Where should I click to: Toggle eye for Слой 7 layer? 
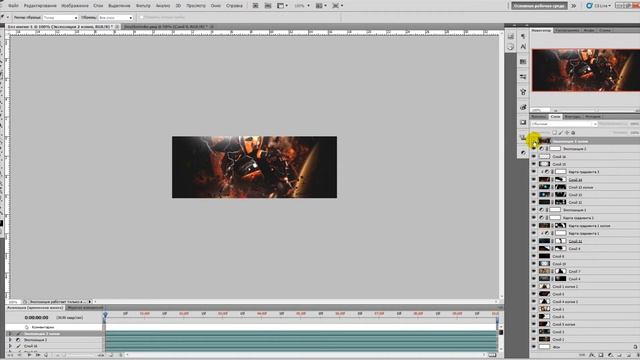533,271
